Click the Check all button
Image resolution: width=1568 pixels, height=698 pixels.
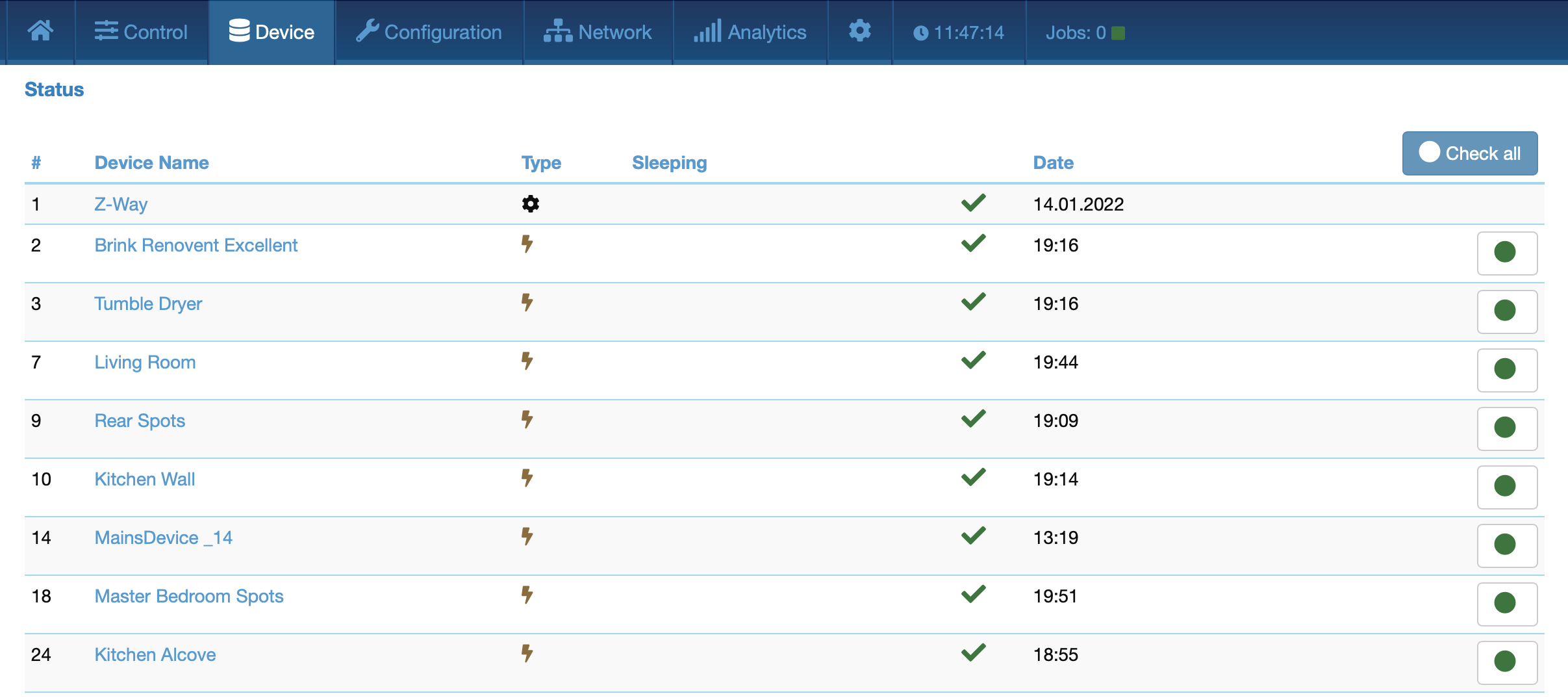pyautogui.click(x=1469, y=153)
